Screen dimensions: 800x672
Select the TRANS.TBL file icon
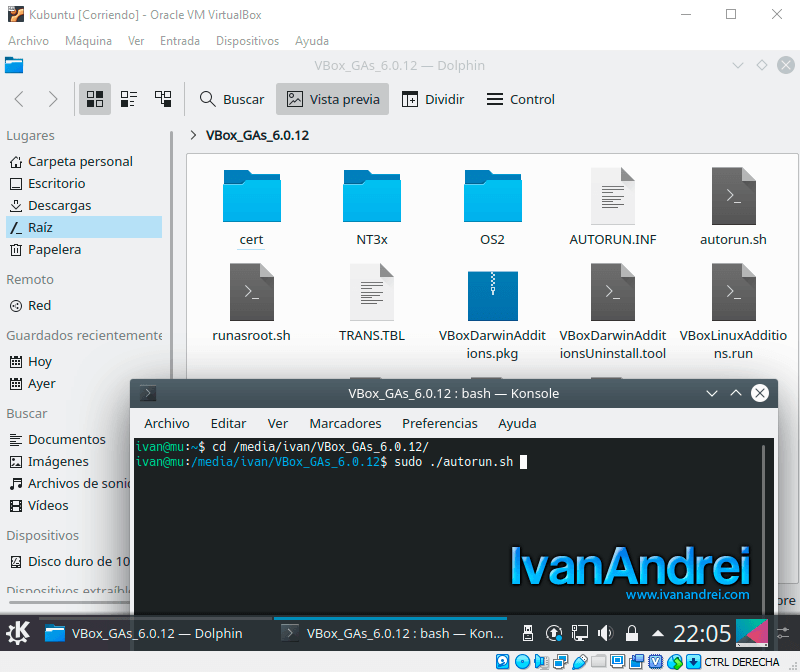point(372,292)
